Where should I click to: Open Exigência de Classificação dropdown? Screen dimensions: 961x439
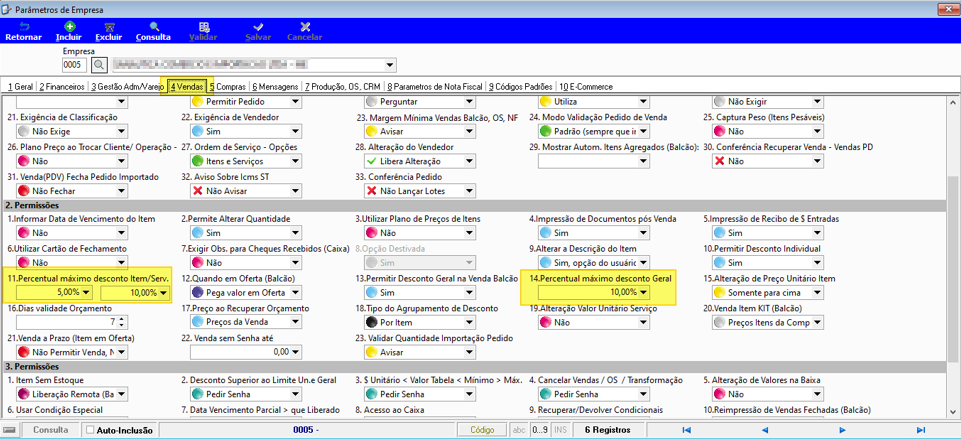tap(121, 131)
